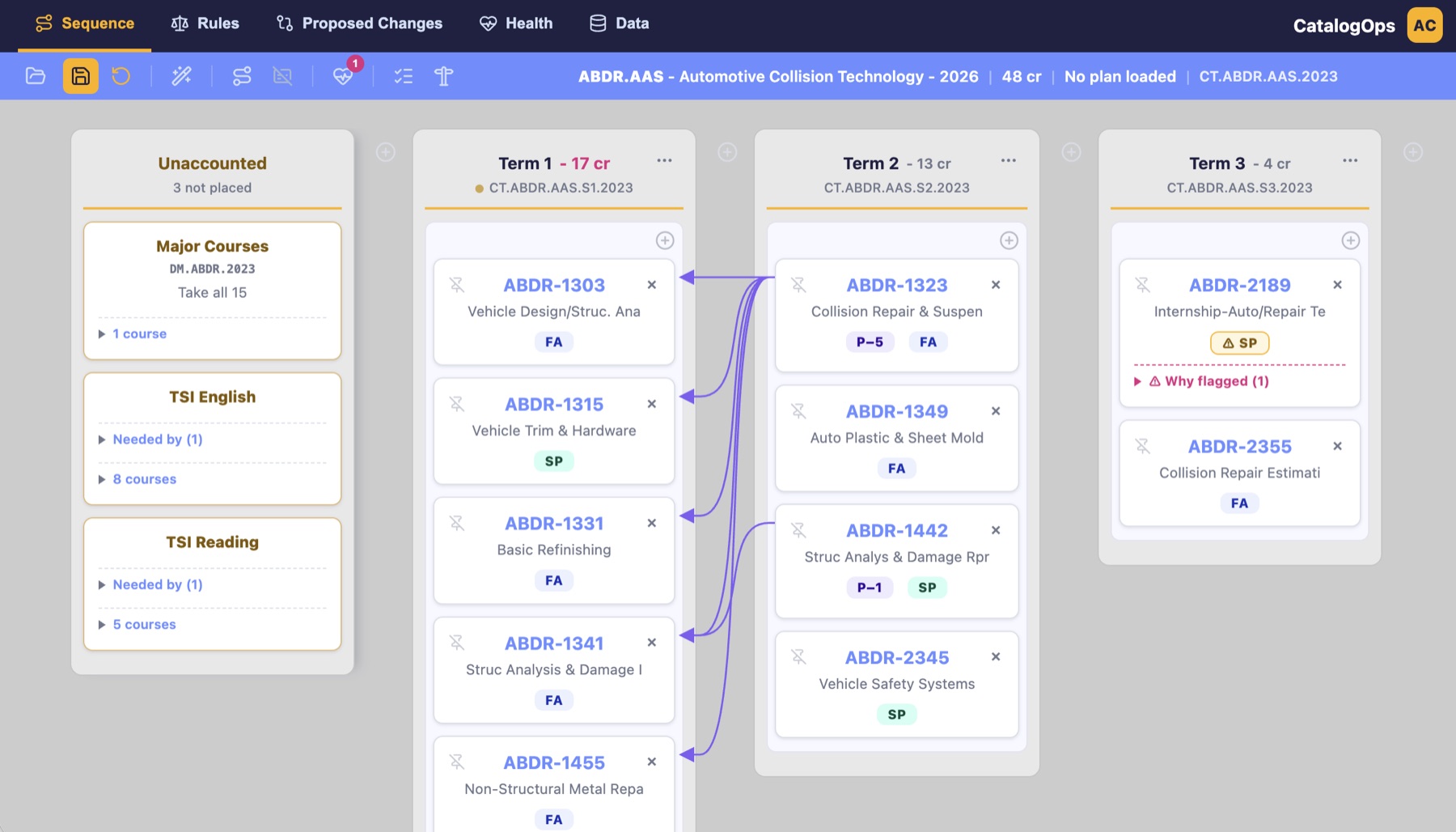Viewport: 1456px width, 832px height.
Task: Click the checklist toolbar icon
Action: pos(404,76)
